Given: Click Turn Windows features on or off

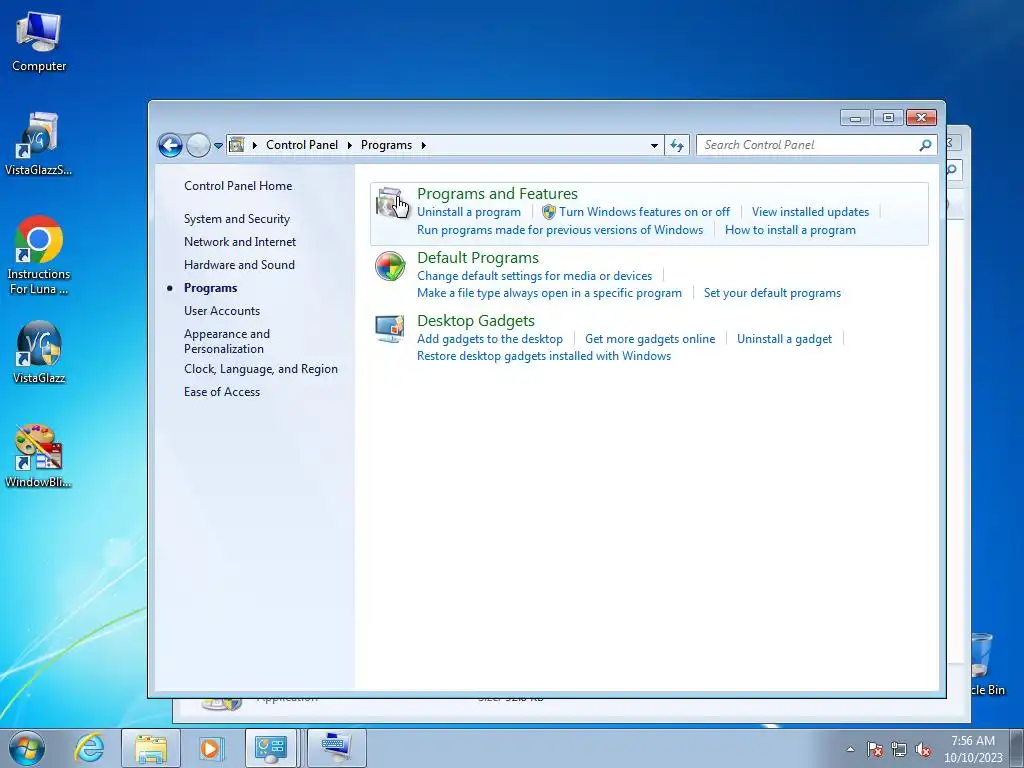Looking at the screenshot, I should click(644, 212).
